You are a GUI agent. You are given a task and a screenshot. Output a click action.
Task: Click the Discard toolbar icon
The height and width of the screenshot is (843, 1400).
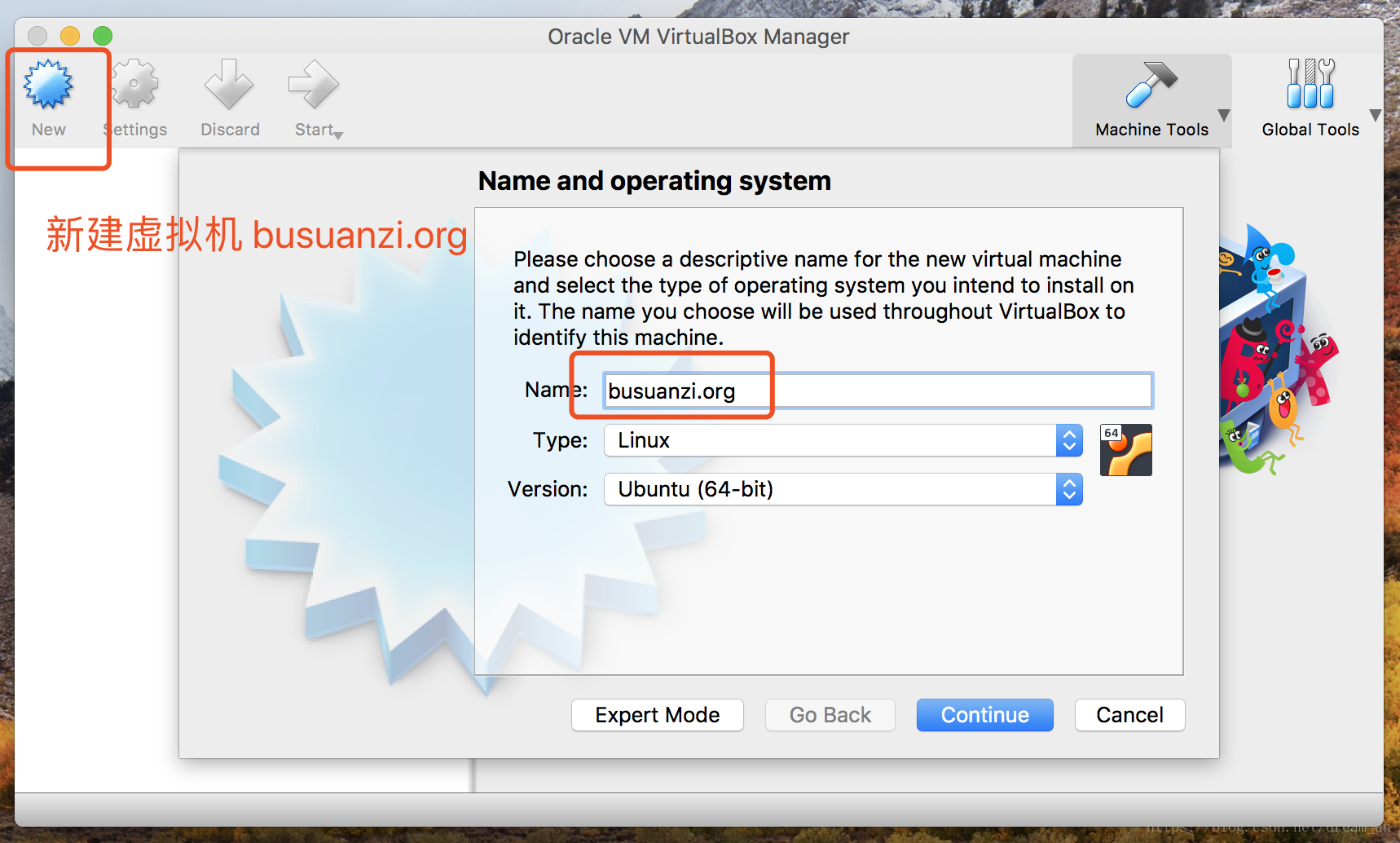point(229,84)
